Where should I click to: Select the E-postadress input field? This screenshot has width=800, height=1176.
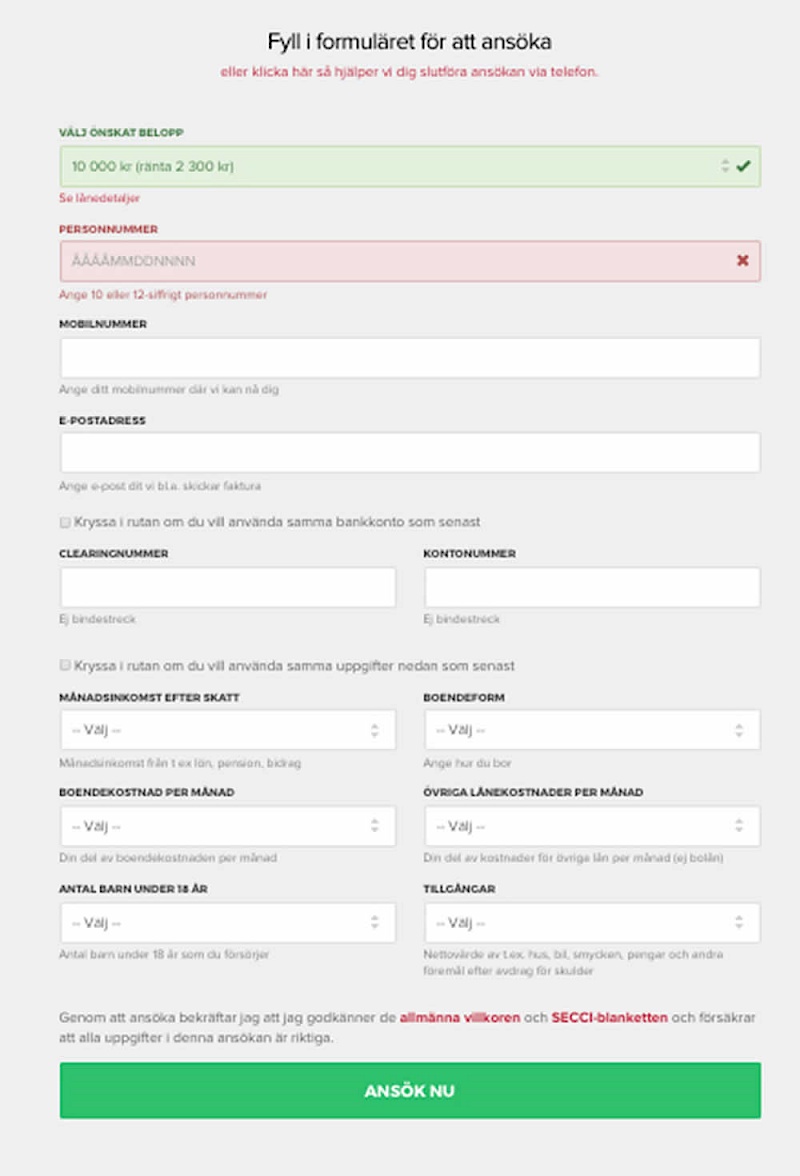point(410,452)
